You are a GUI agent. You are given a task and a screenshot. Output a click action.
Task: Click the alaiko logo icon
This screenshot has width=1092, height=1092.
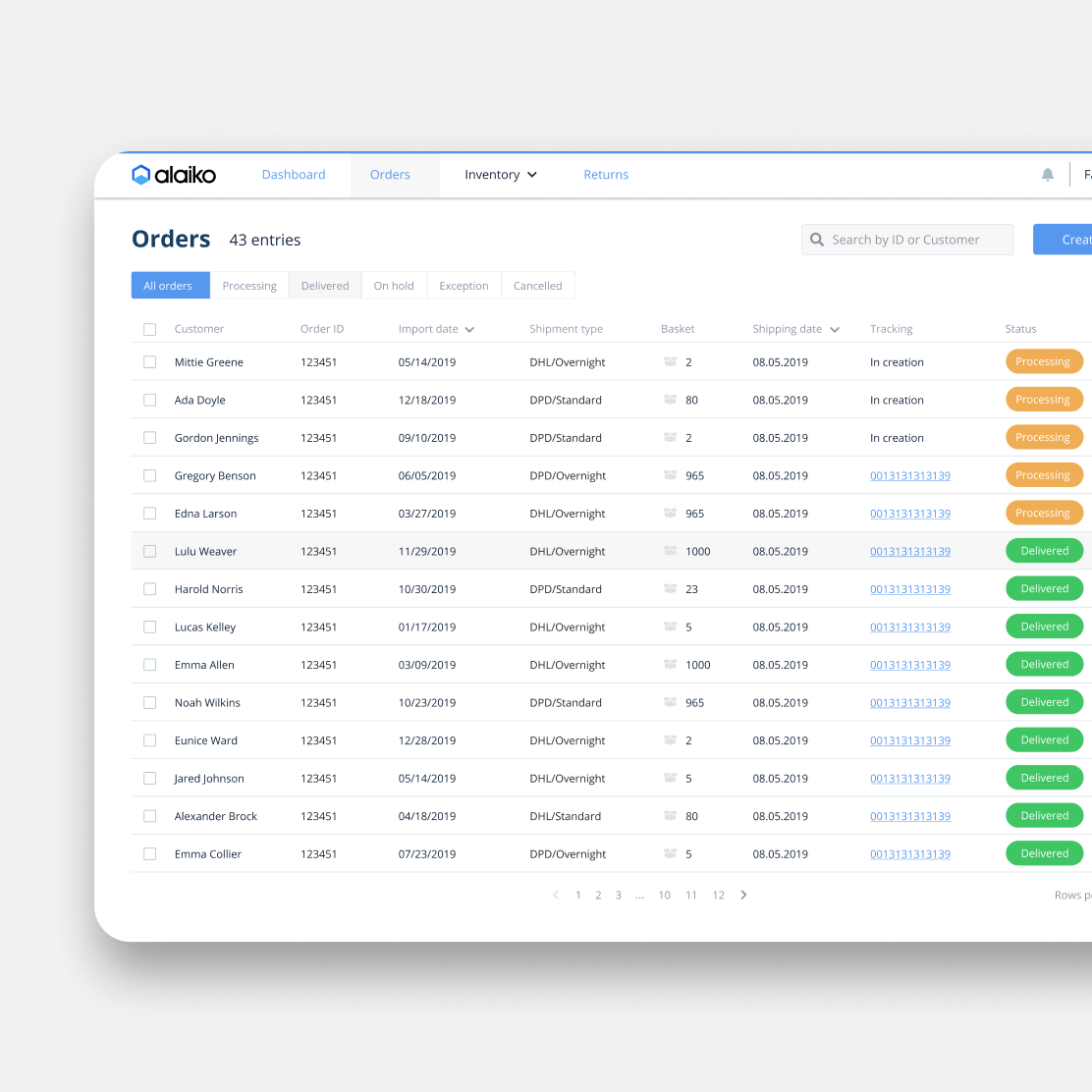click(141, 175)
